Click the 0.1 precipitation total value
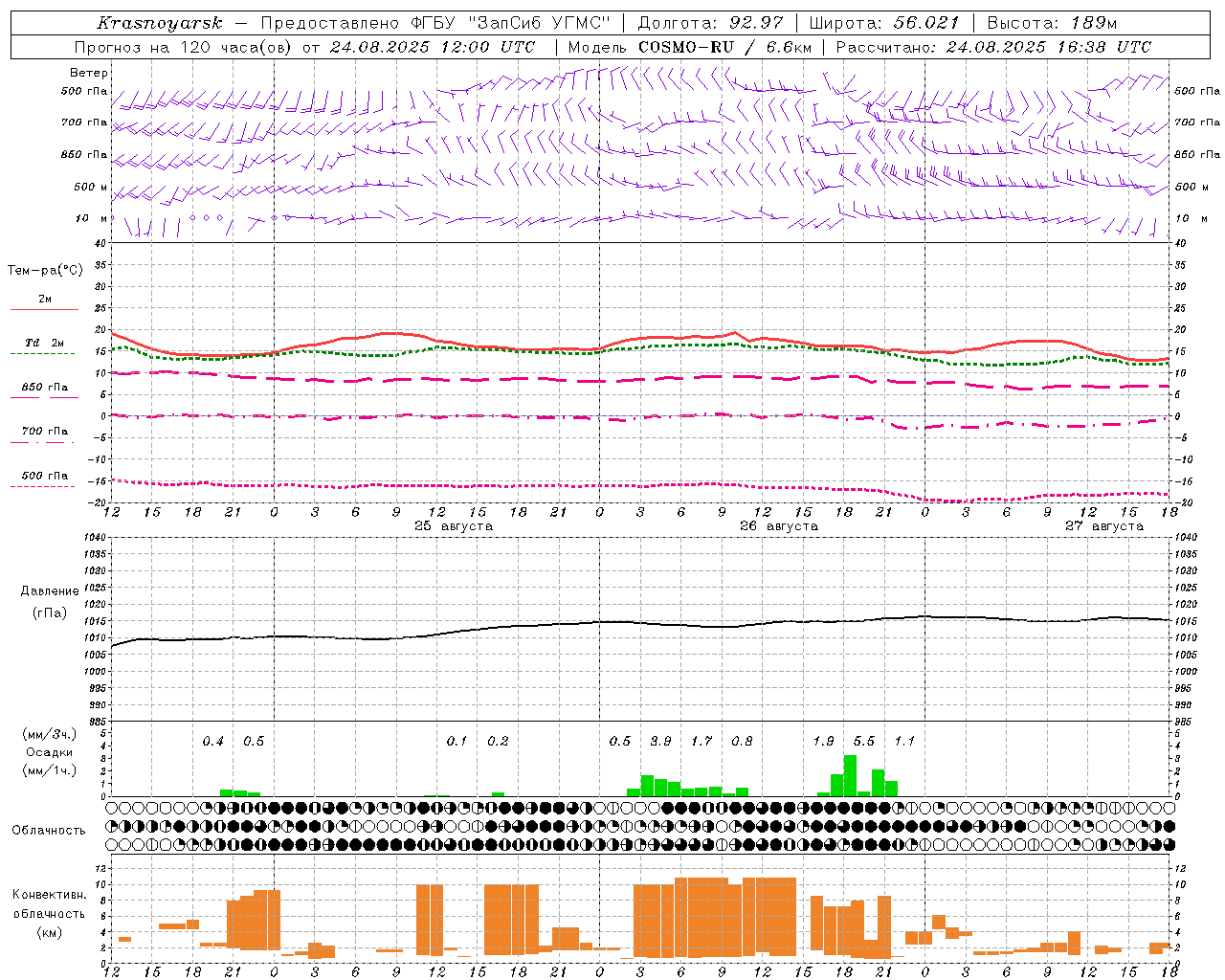This screenshot has width=1225, height=980. click(457, 742)
